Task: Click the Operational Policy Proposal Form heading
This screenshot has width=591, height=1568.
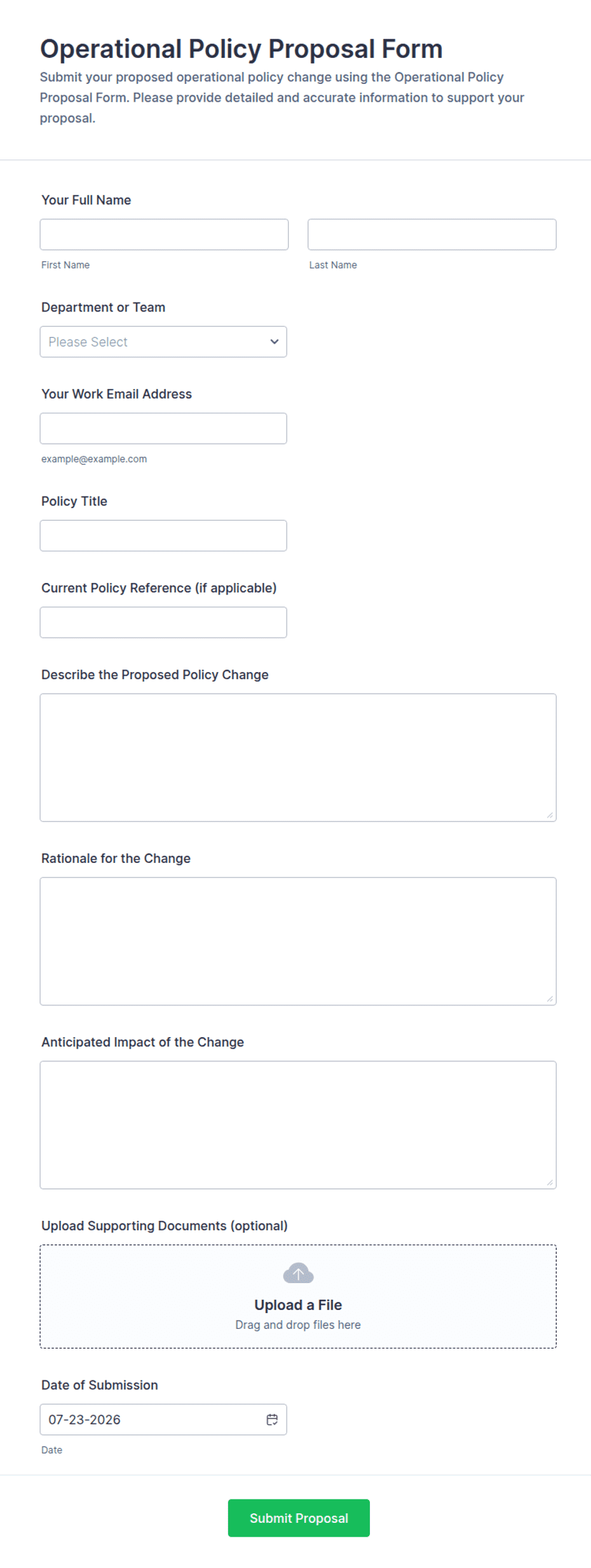Action: coord(241,49)
